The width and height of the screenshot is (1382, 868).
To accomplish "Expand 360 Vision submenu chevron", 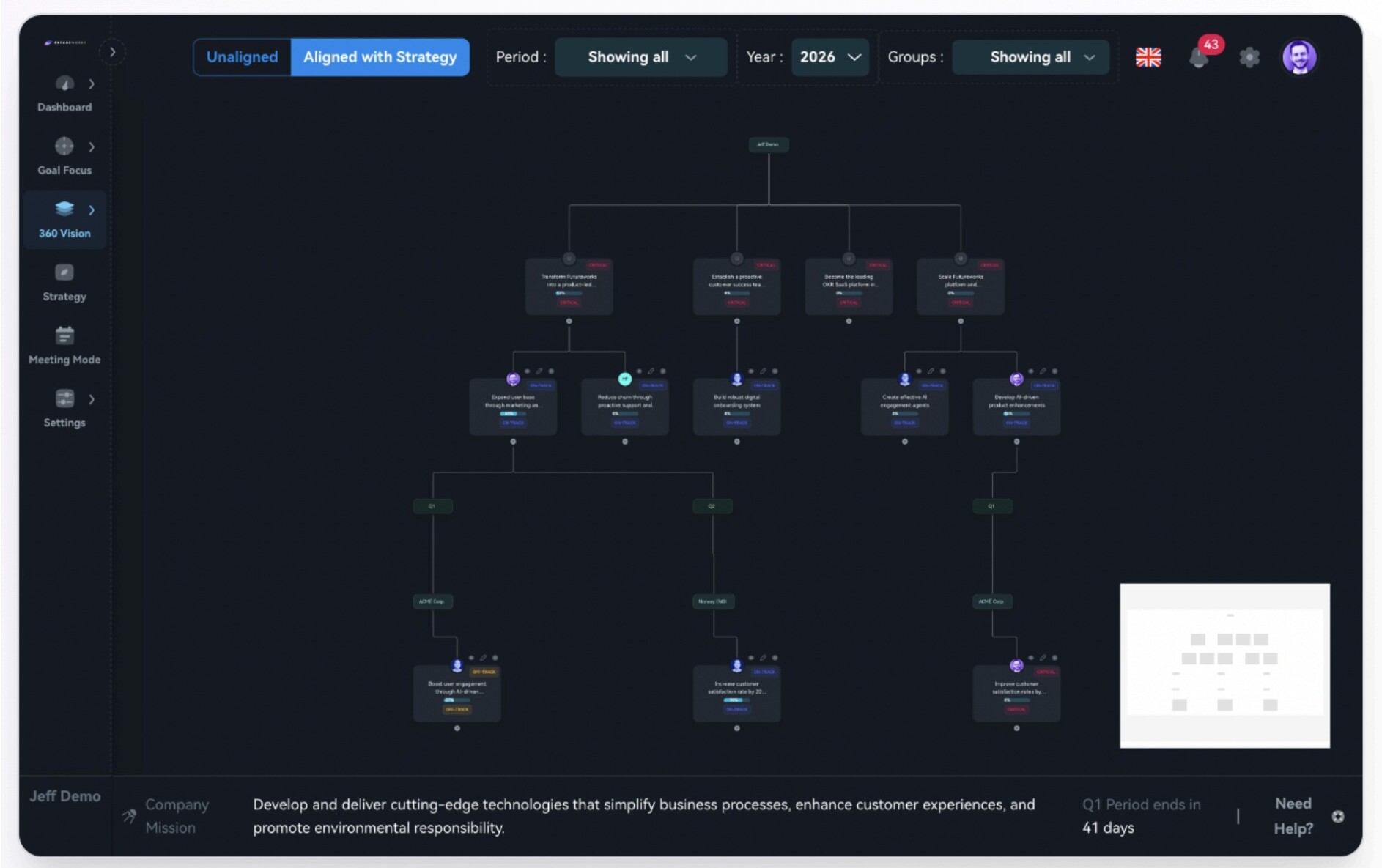I will (x=92, y=210).
